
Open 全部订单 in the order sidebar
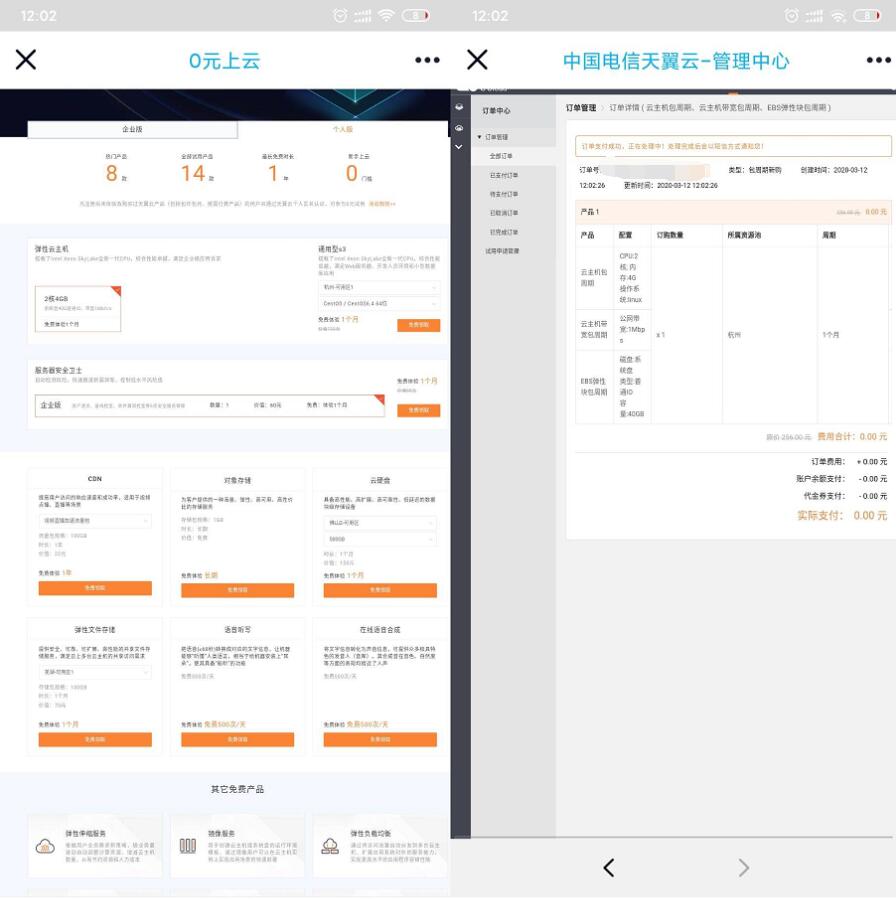pyautogui.click(x=503, y=156)
